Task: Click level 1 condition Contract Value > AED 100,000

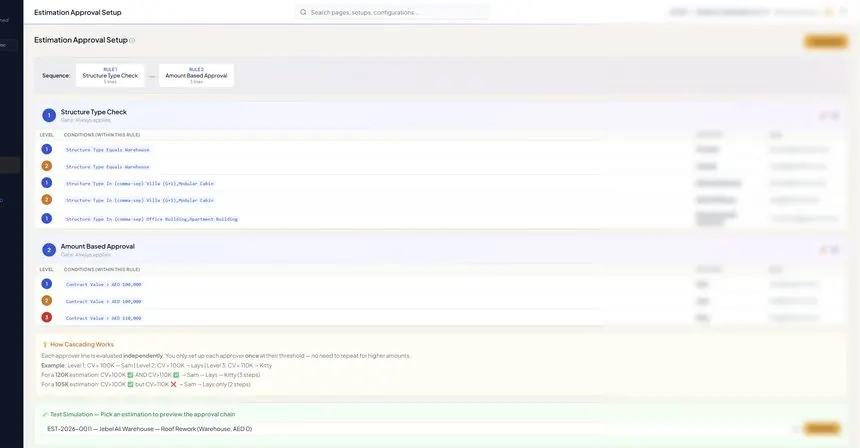Action: point(104,285)
